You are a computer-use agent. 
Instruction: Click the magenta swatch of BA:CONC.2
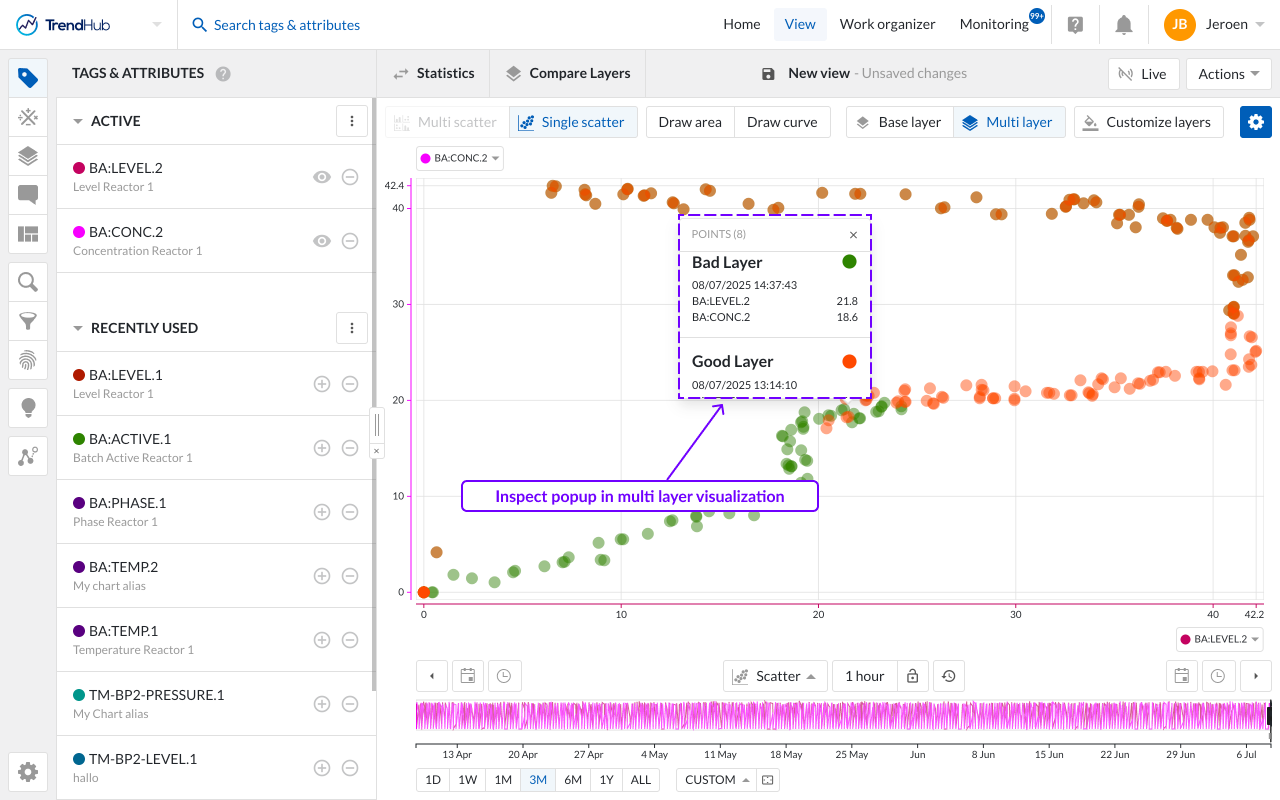coord(80,232)
